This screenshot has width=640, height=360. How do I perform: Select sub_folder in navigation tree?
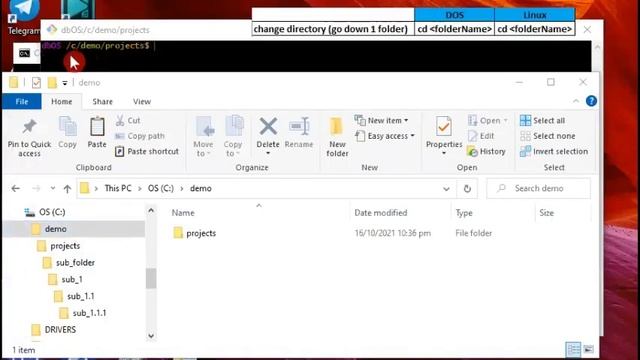(x=76, y=262)
